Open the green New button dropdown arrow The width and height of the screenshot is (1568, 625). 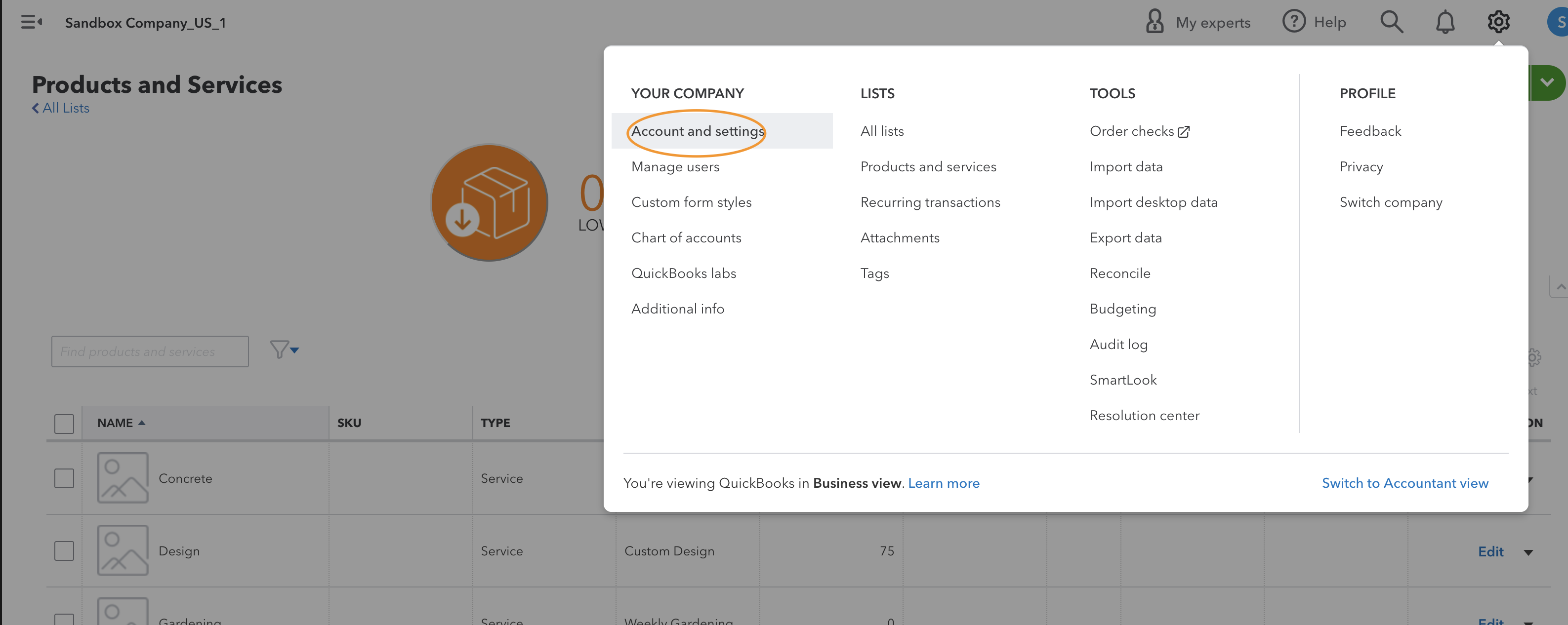pos(1547,83)
